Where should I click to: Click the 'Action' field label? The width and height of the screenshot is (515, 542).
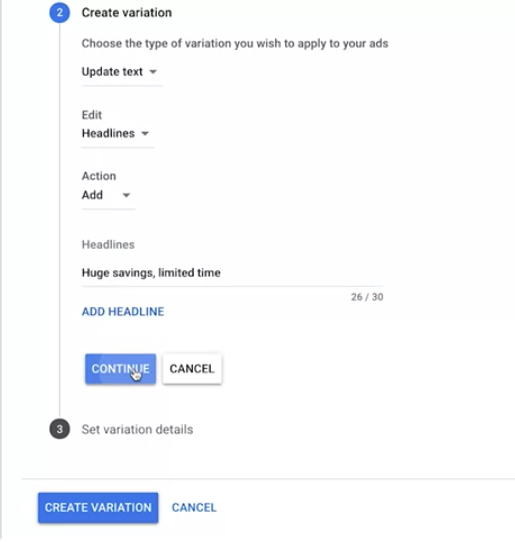pos(99,176)
